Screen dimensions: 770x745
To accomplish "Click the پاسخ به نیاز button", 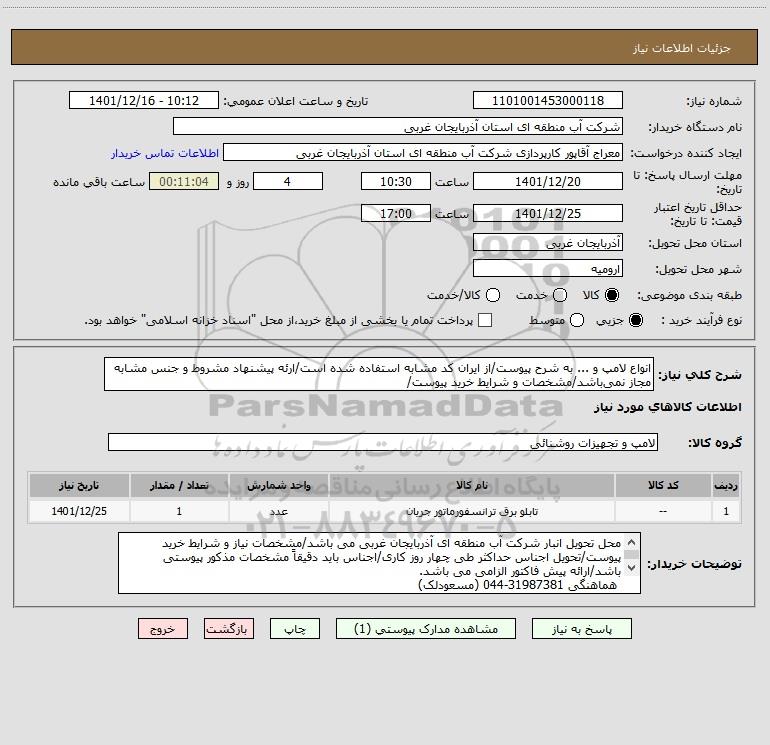I will tap(581, 629).
